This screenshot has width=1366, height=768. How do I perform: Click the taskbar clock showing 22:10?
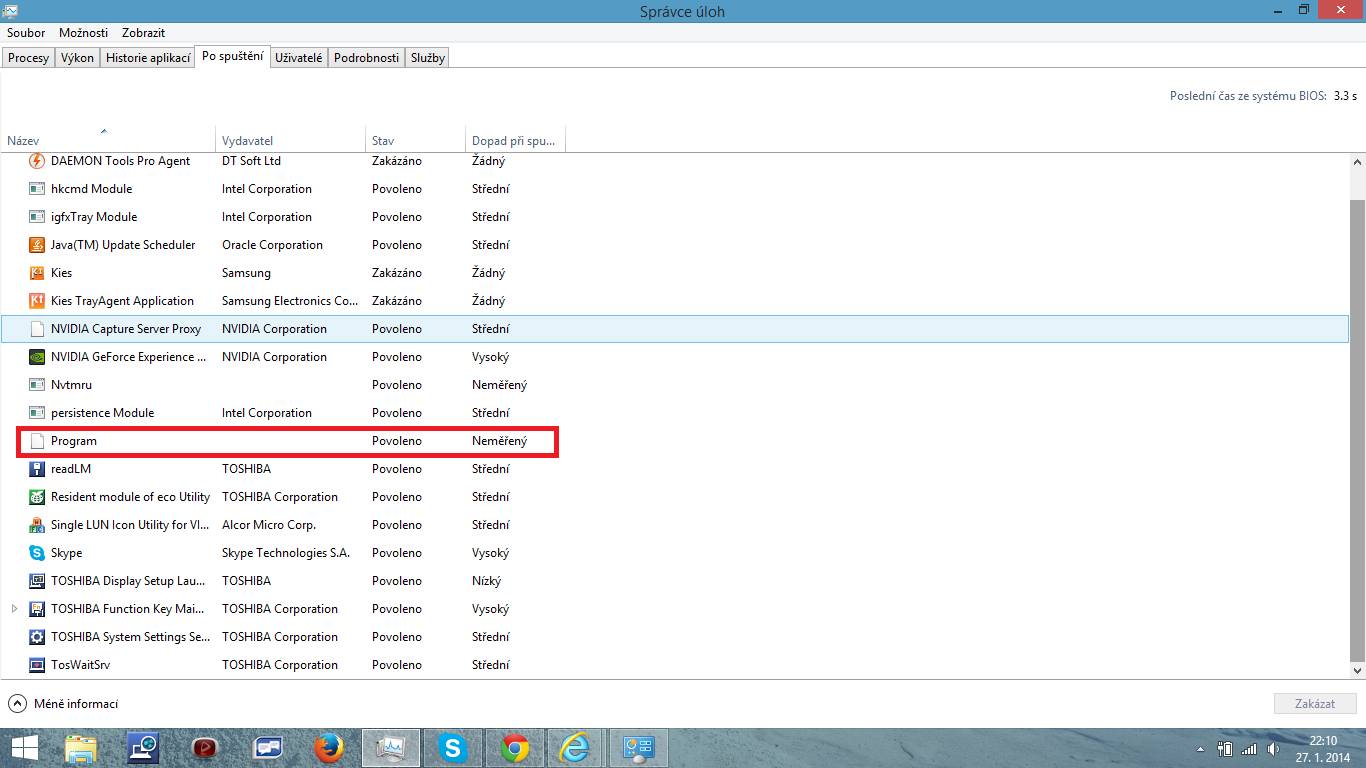point(1323,741)
